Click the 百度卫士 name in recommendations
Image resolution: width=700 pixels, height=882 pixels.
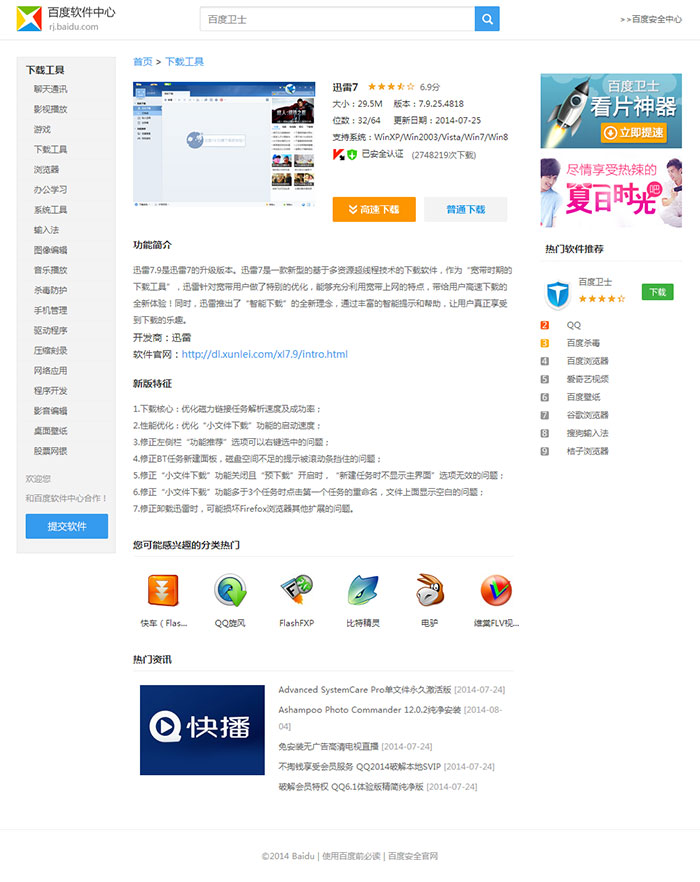tap(595, 282)
